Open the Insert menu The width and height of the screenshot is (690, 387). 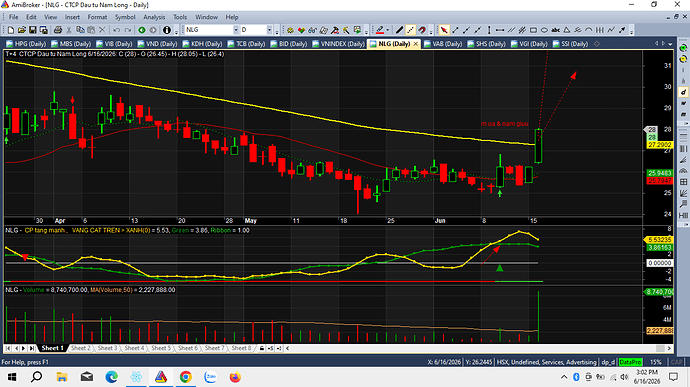(72, 17)
